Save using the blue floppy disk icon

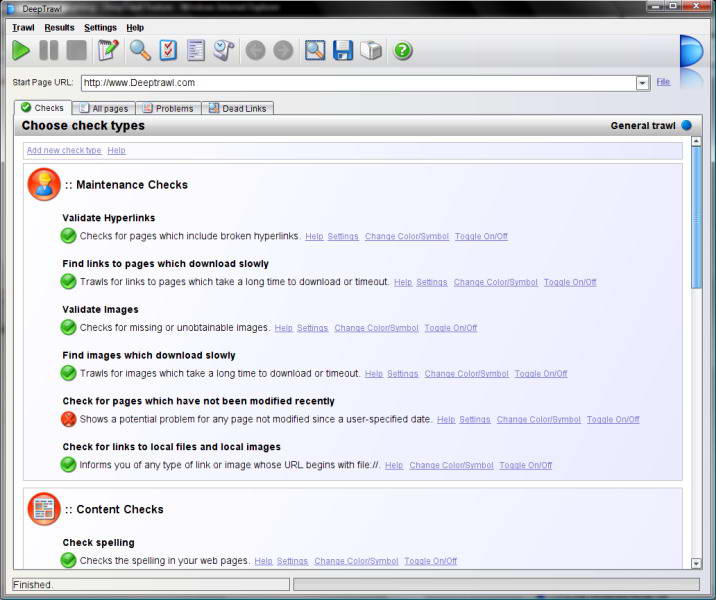coord(343,50)
